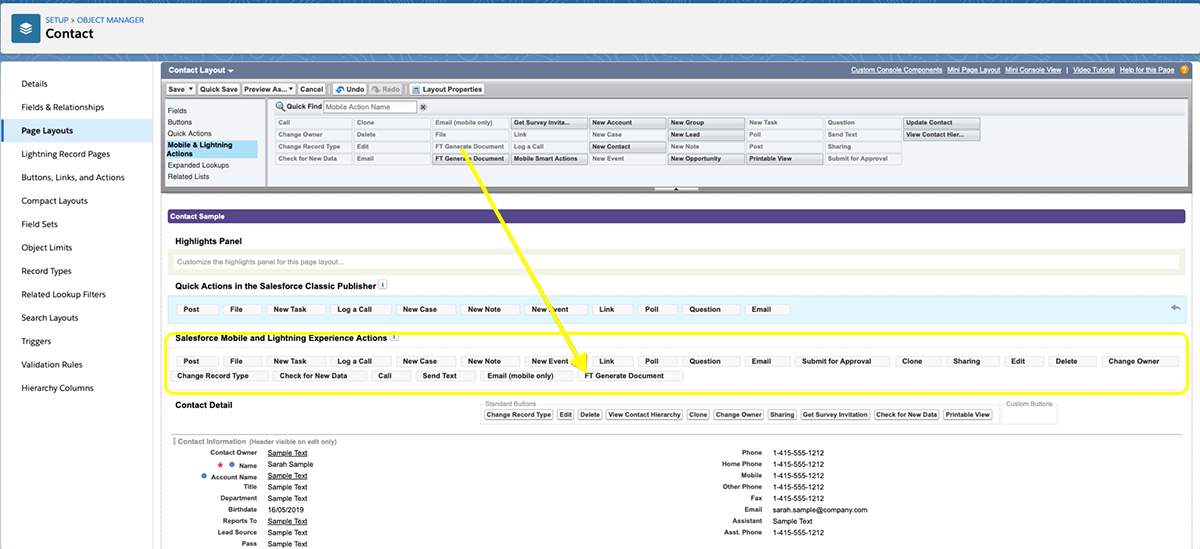Select Buttons palette category

pos(180,121)
